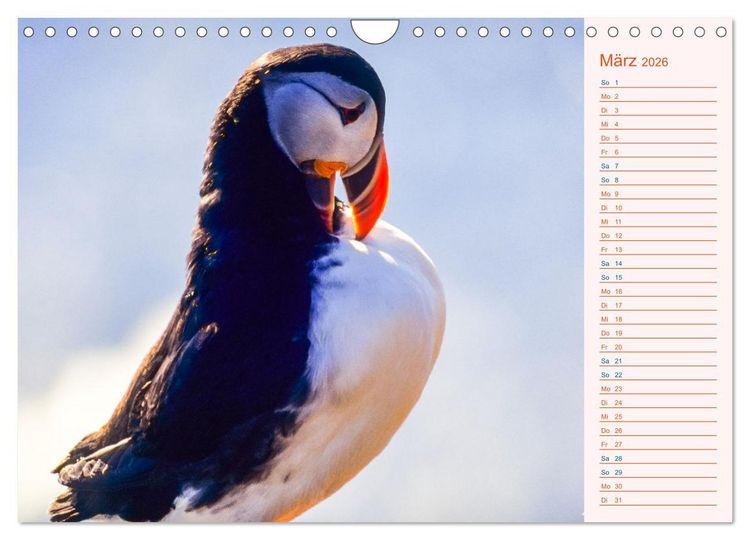Select the date row Do 5
The height and width of the screenshot is (540, 750).
[658, 138]
